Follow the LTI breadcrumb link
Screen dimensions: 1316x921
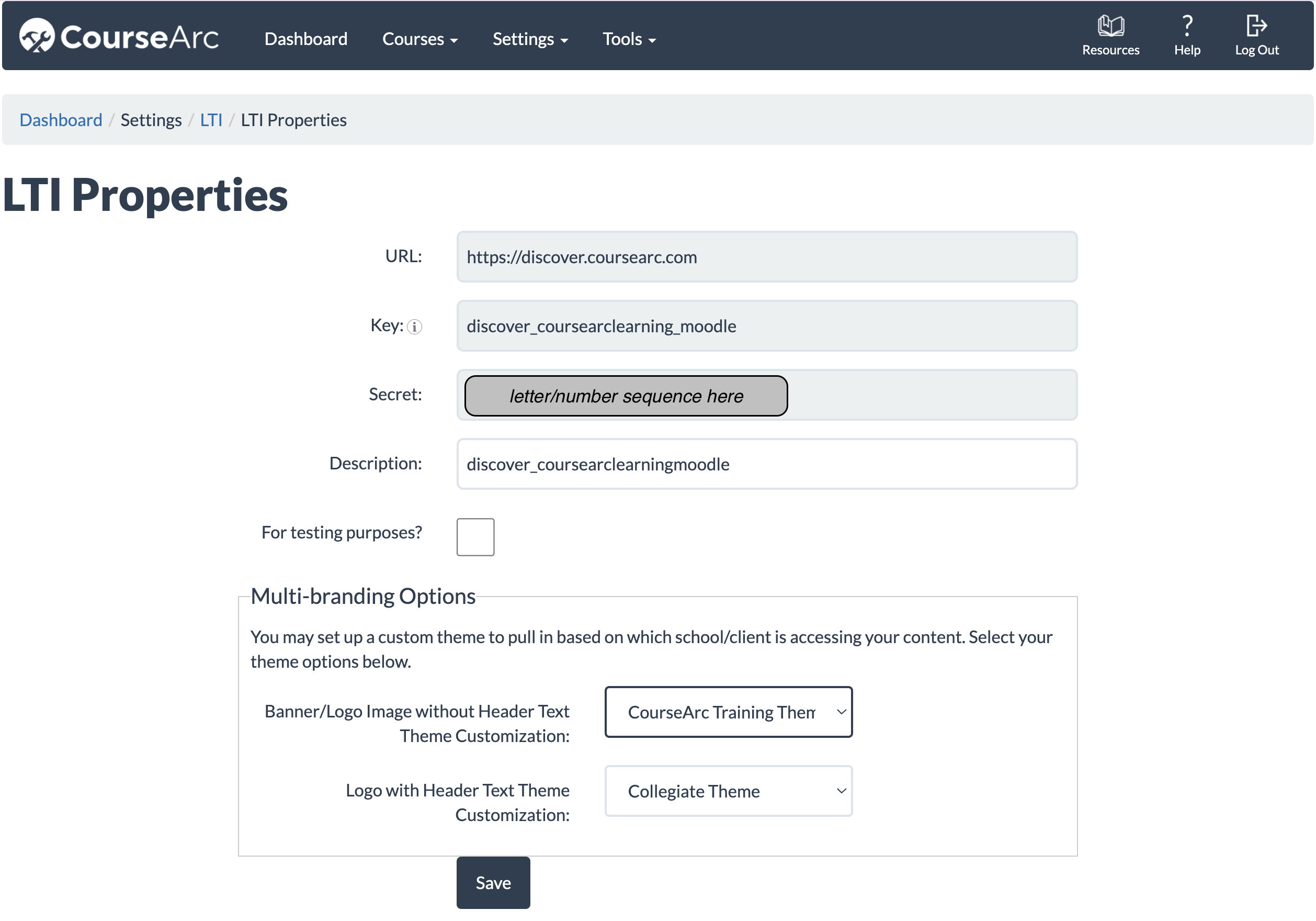coord(211,120)
